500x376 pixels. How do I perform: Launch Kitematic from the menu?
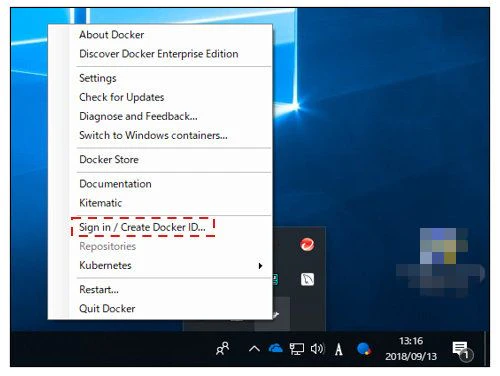(x=100, y=203)
